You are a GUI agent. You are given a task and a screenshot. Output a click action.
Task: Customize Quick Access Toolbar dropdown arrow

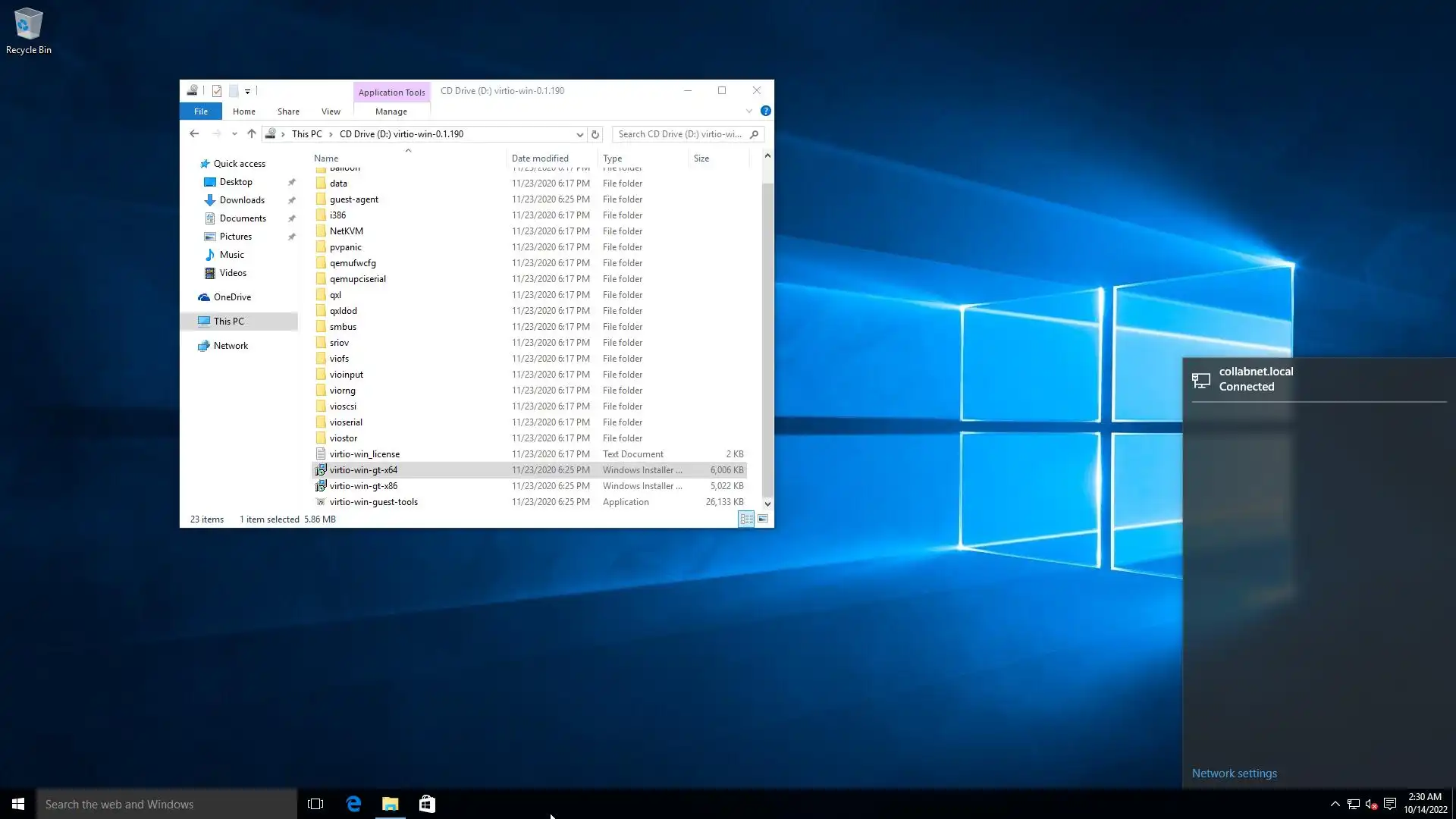tap(247, 91)
